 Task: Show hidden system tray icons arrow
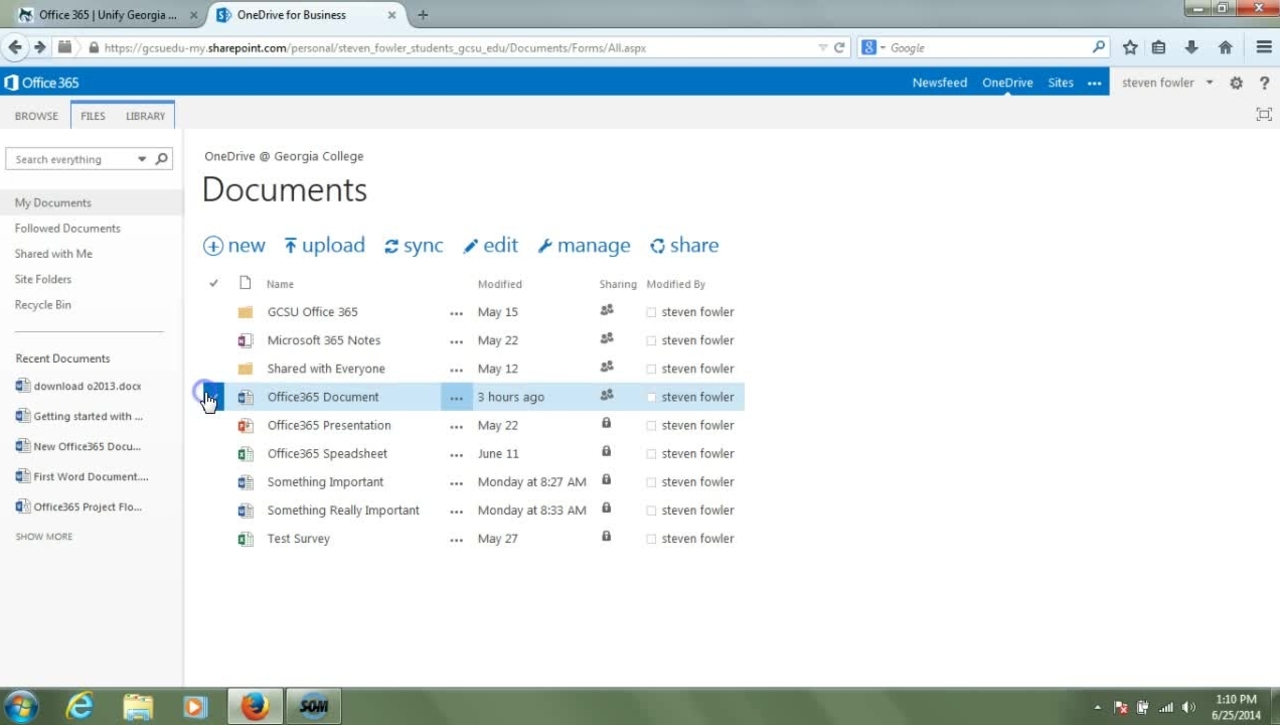[1098, 708]
